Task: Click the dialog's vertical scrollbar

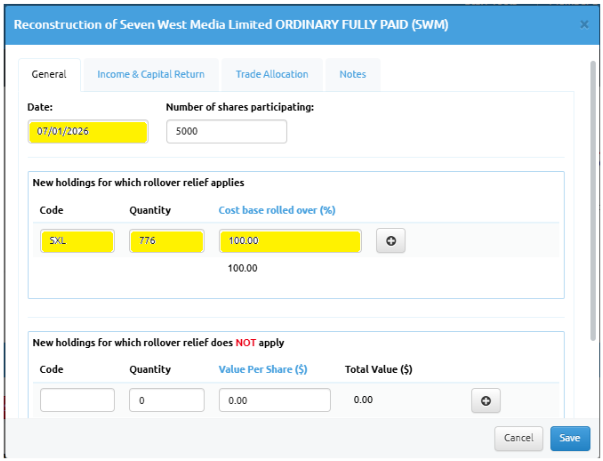Action: point(594,200)
